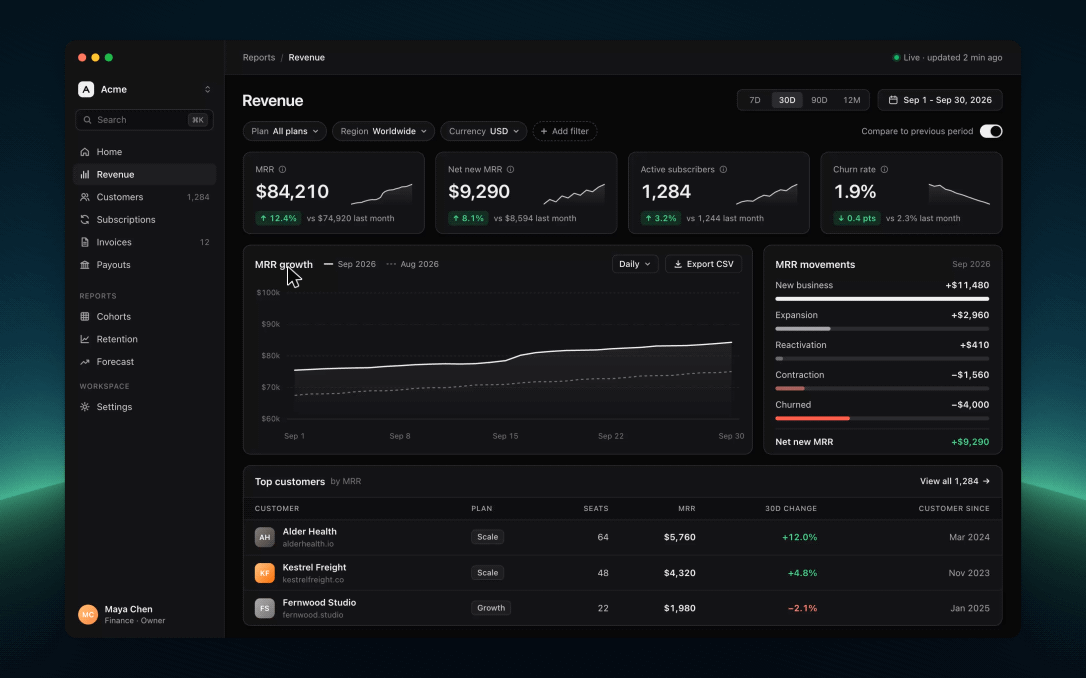This screenshot has width=1086, height=678.
Task: Click the plus icon on Add filter
Action: click(544, 131)
